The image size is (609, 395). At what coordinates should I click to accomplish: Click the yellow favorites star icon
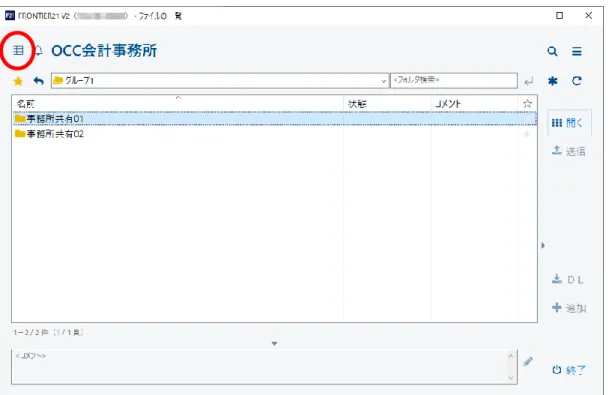(18, 81)
